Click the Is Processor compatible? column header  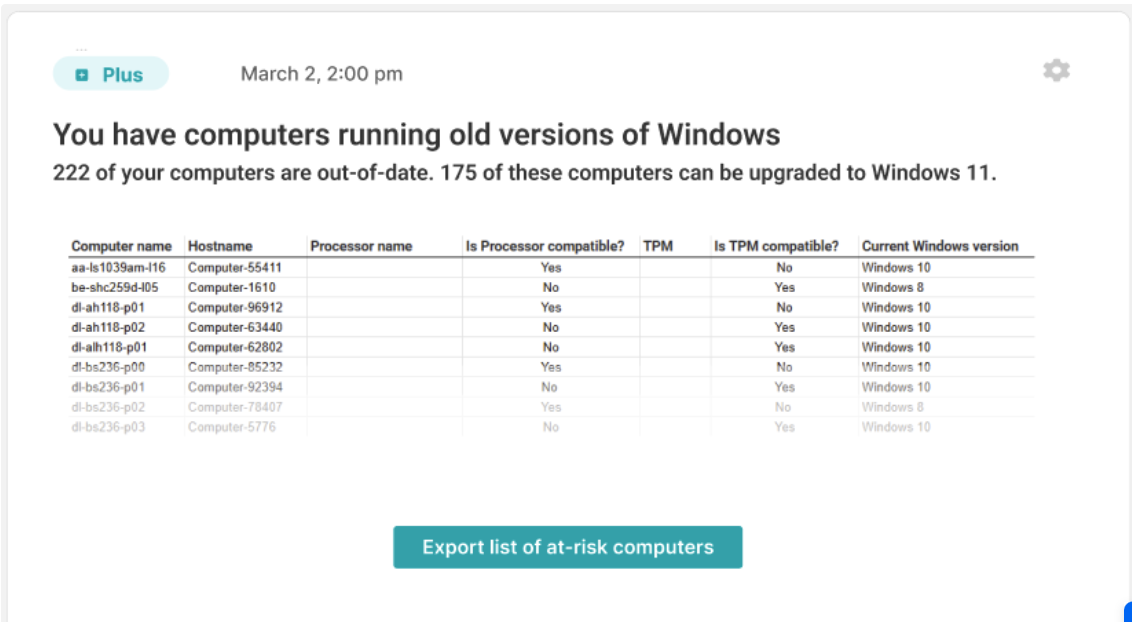544,246
